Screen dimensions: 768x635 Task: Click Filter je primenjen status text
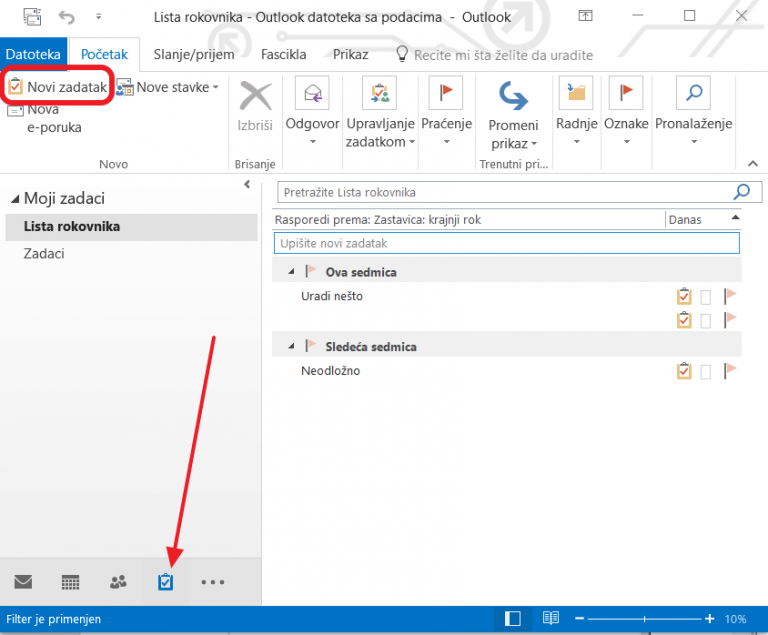point(53,619)
